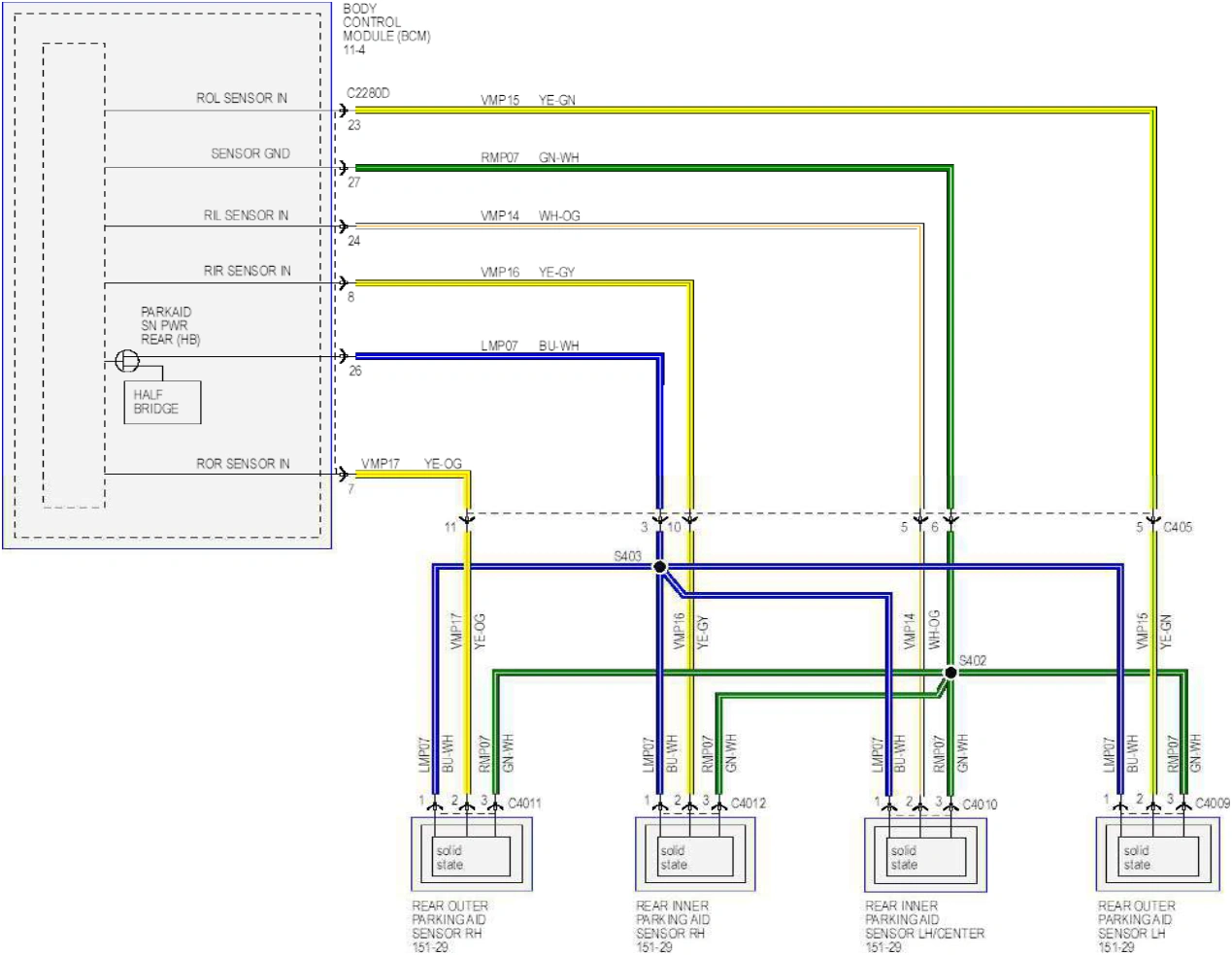
Task: Click pin number 24 at C2280D
Action: pyautogui.click(x=354, y=241)
